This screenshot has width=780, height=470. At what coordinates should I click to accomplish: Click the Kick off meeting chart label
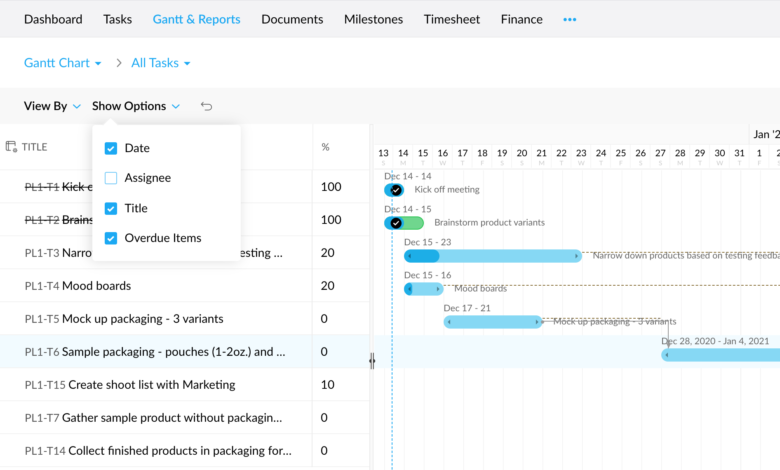click(447, 189)
